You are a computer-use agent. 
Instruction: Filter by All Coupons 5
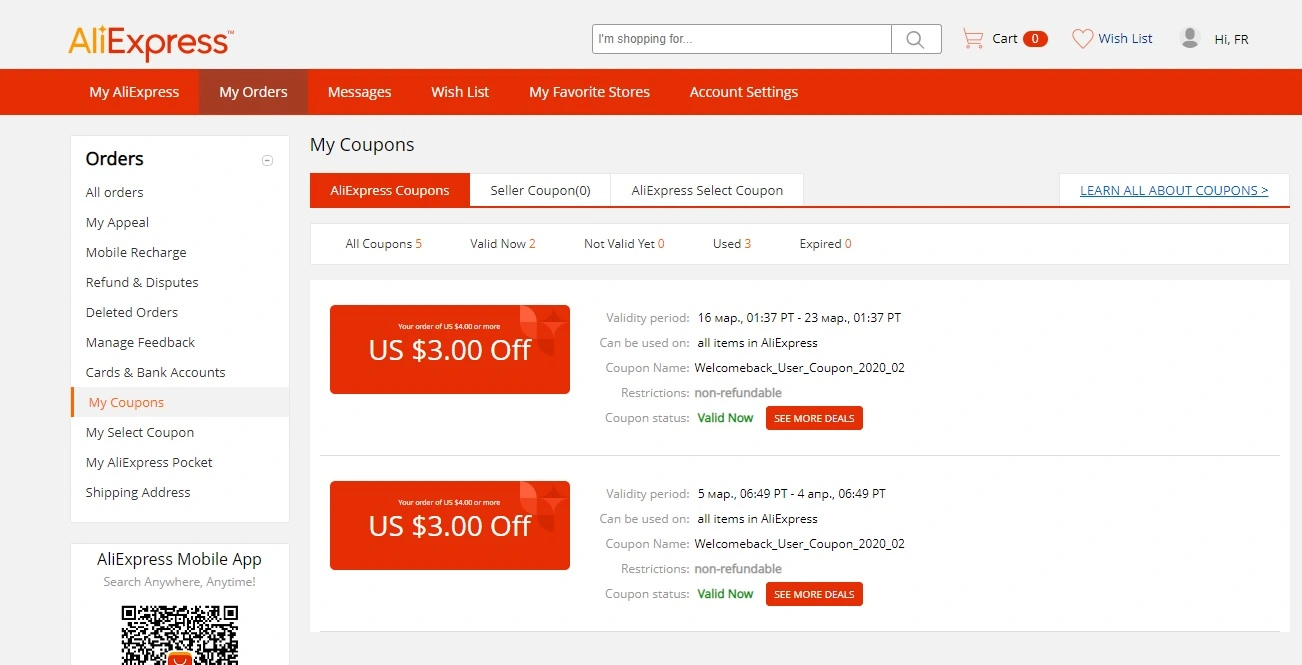tap(383, 244)
